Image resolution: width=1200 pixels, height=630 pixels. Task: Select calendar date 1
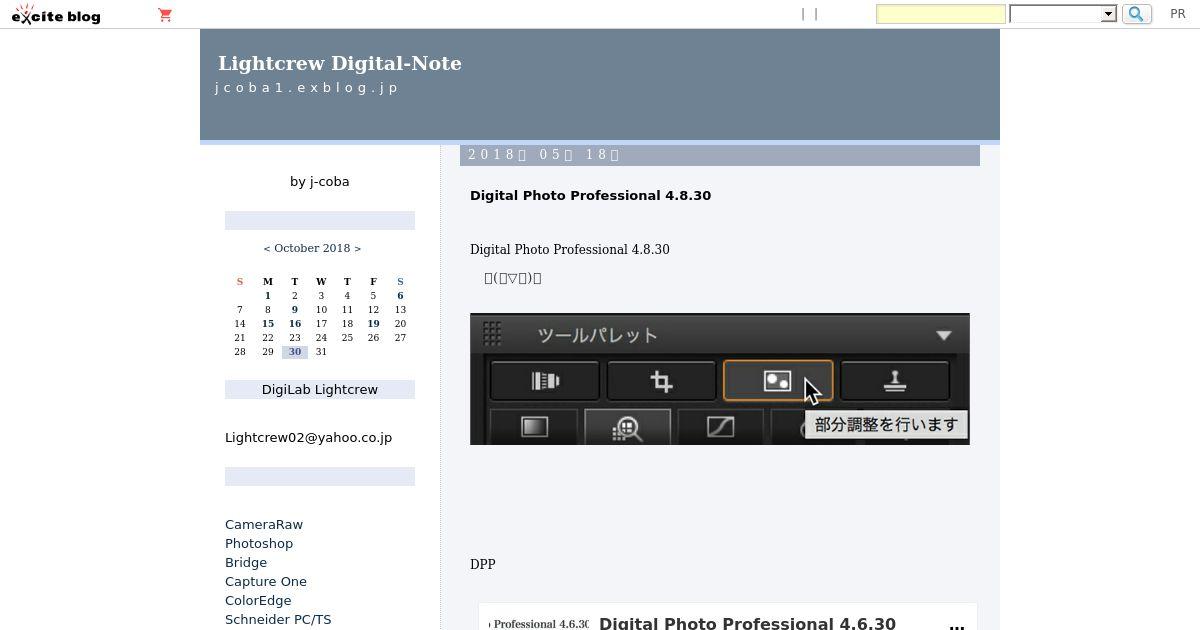pos(268,296)
